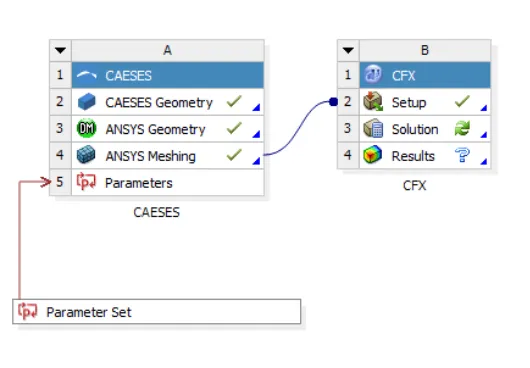Click the blue cube CAESES Geometry icon
530x368 pixels.
tap(87, 102)
